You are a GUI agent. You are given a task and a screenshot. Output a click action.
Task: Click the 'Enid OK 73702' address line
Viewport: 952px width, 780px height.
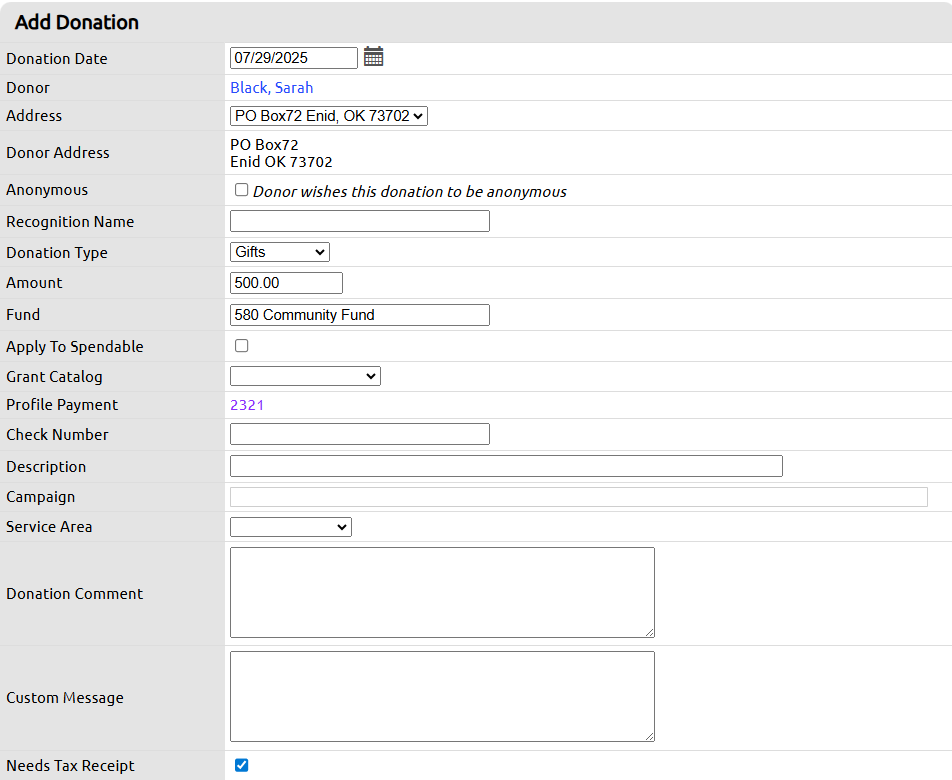[x=281, y=162]
